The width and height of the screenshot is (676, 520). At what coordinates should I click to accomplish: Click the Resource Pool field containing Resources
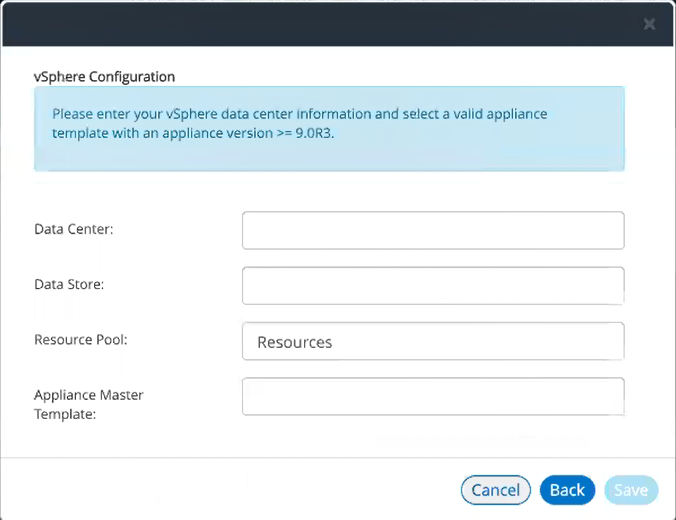point(433,341)
